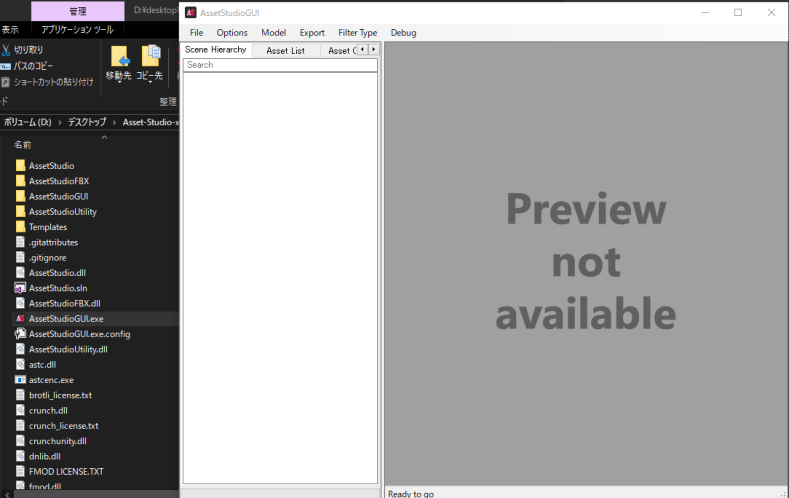Select the AssetStudioGUI folder icon
Screen dimensions: 789x498
tap(20, 196)
